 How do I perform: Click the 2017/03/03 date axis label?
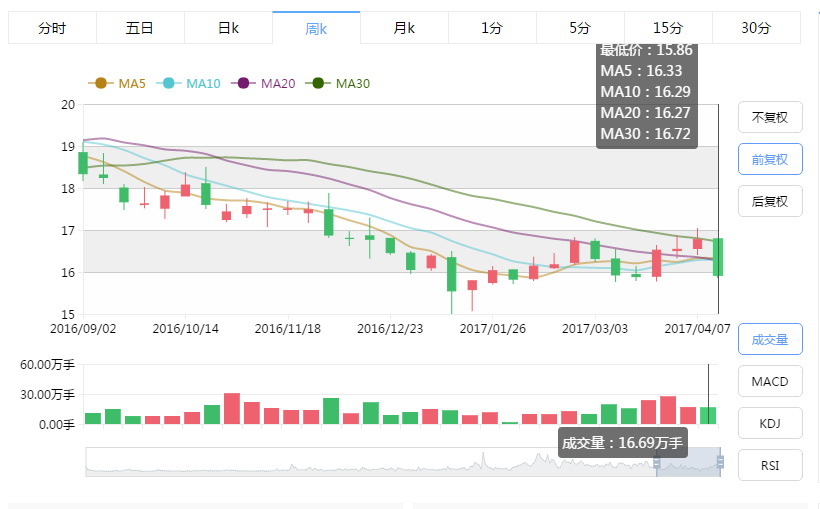point(595,329)
